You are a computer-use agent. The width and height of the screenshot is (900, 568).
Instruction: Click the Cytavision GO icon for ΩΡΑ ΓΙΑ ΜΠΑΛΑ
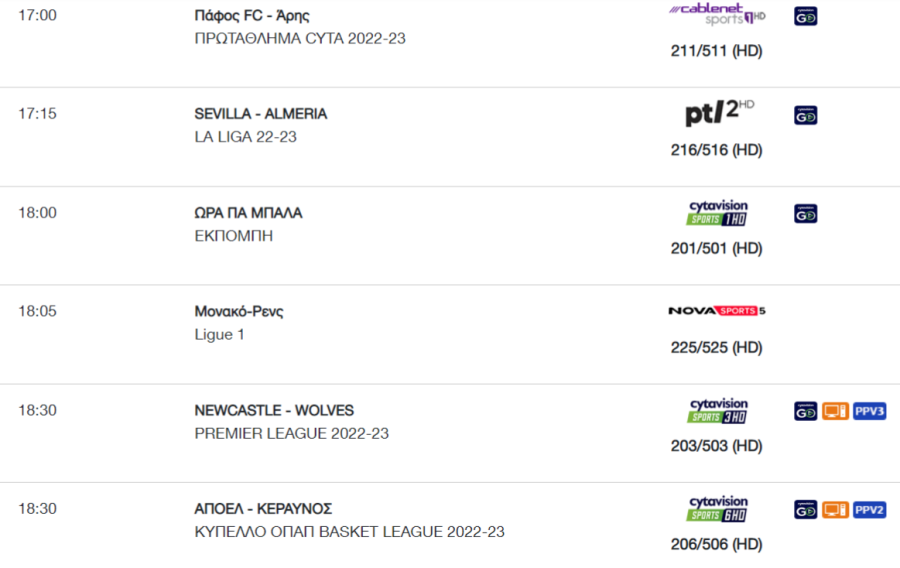pos(806,214)
